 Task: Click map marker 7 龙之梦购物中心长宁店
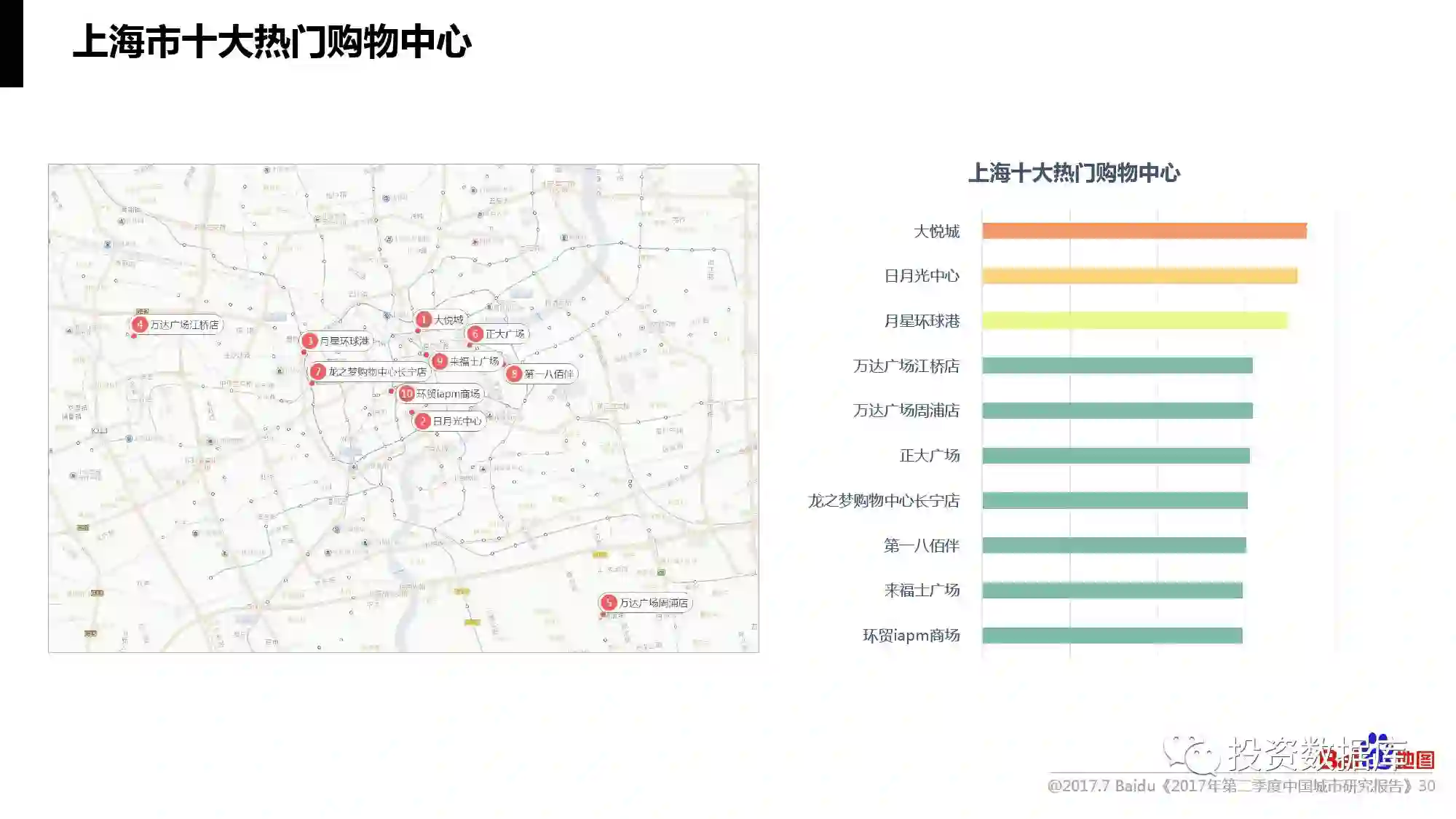coord(317,371)
